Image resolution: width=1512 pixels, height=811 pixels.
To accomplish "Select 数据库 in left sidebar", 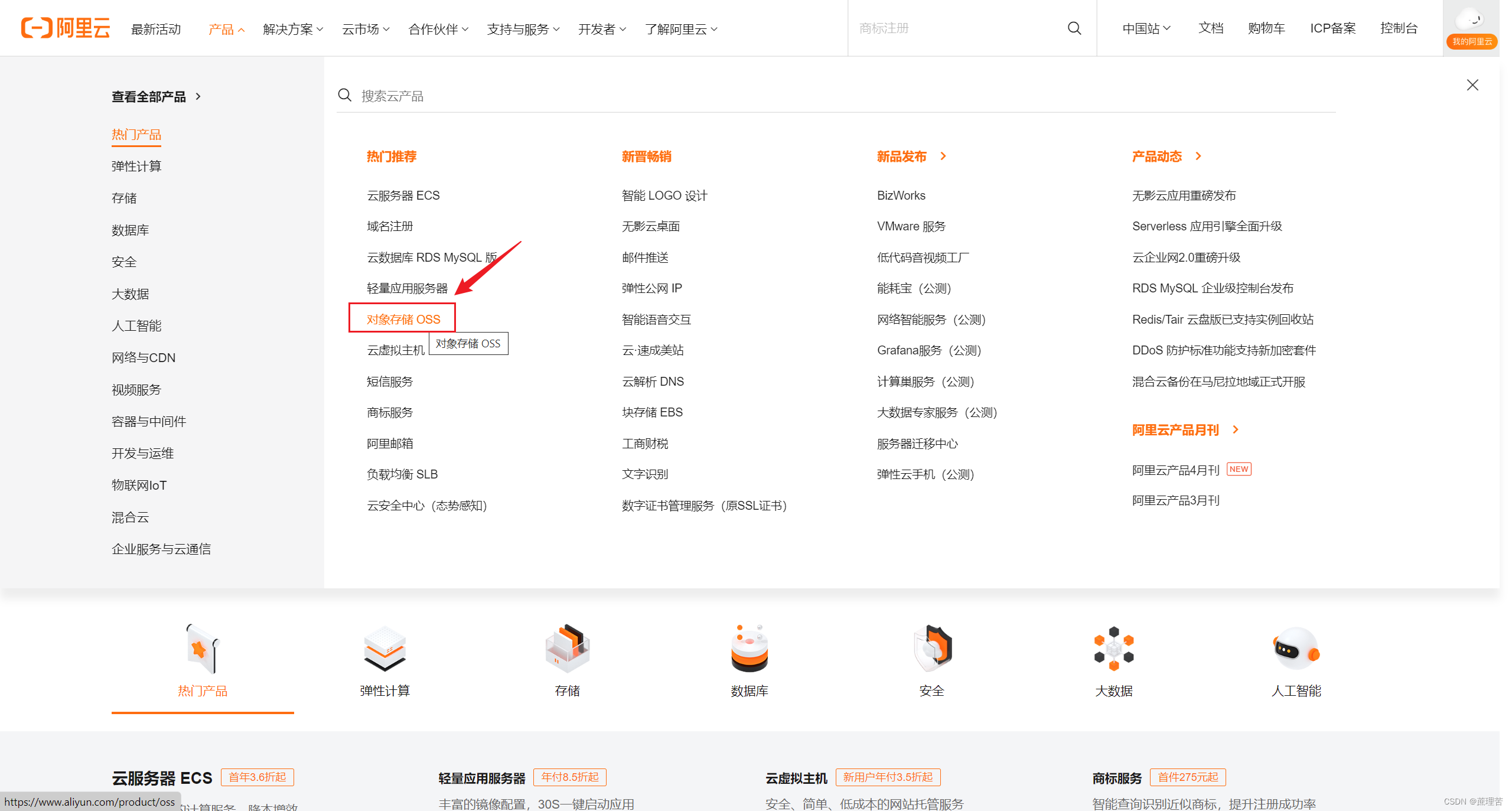I will click(x=130, y=230).
